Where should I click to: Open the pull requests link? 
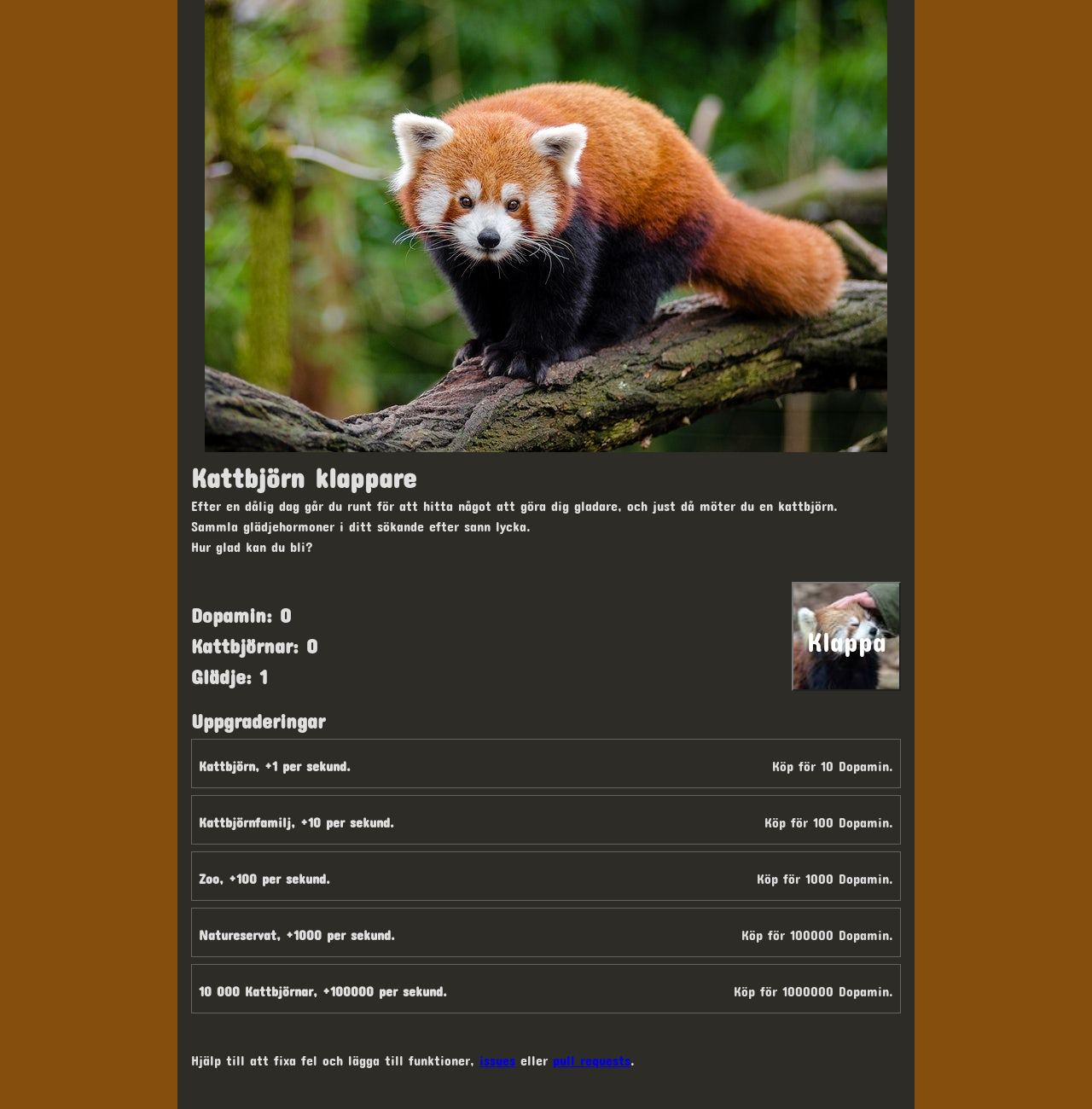pyautogui.click(x=592, y=1060)
